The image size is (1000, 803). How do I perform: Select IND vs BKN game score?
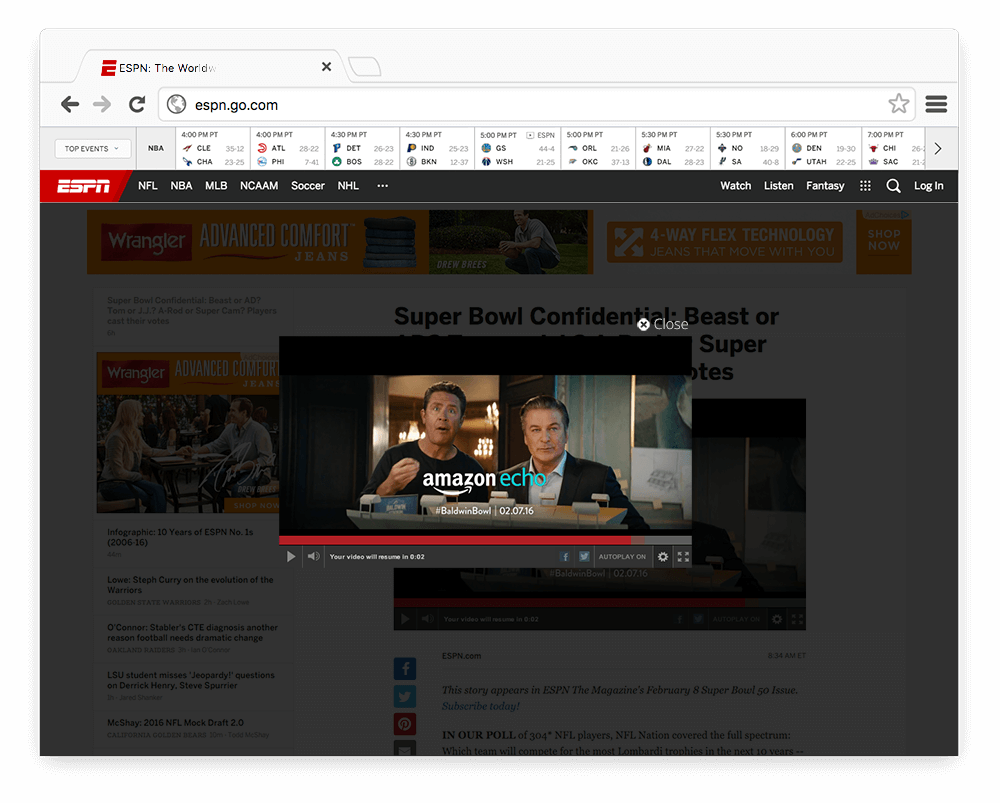tap(437, 148)
